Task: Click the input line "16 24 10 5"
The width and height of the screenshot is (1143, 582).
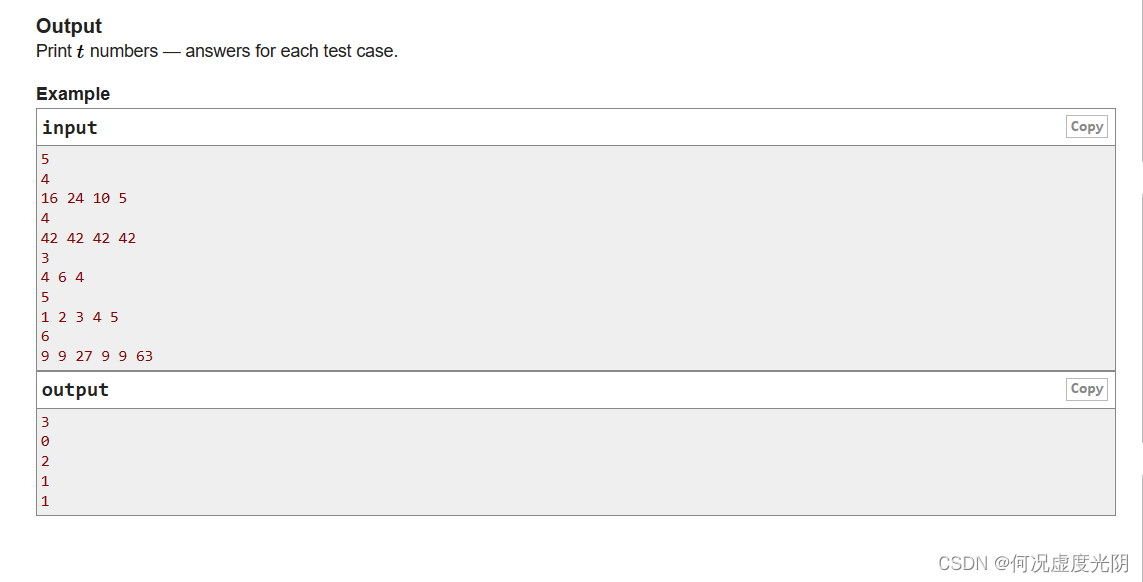Action: pos(83,198)
